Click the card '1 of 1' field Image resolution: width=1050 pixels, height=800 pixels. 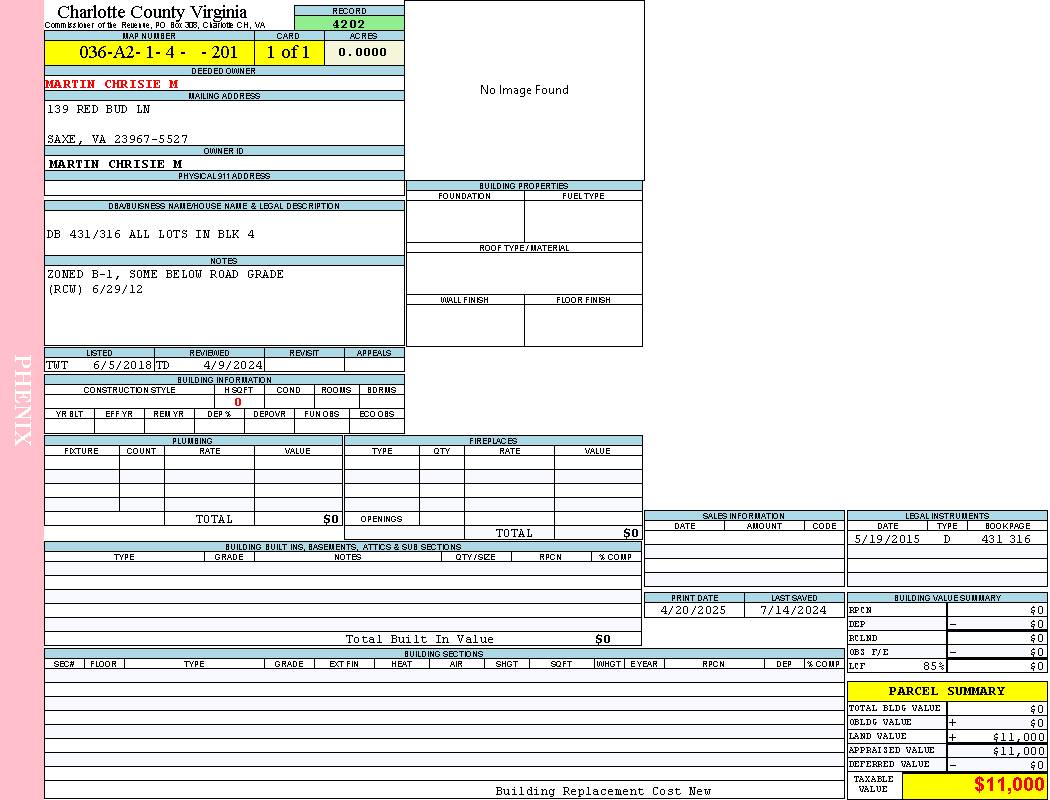click(288, 53)
